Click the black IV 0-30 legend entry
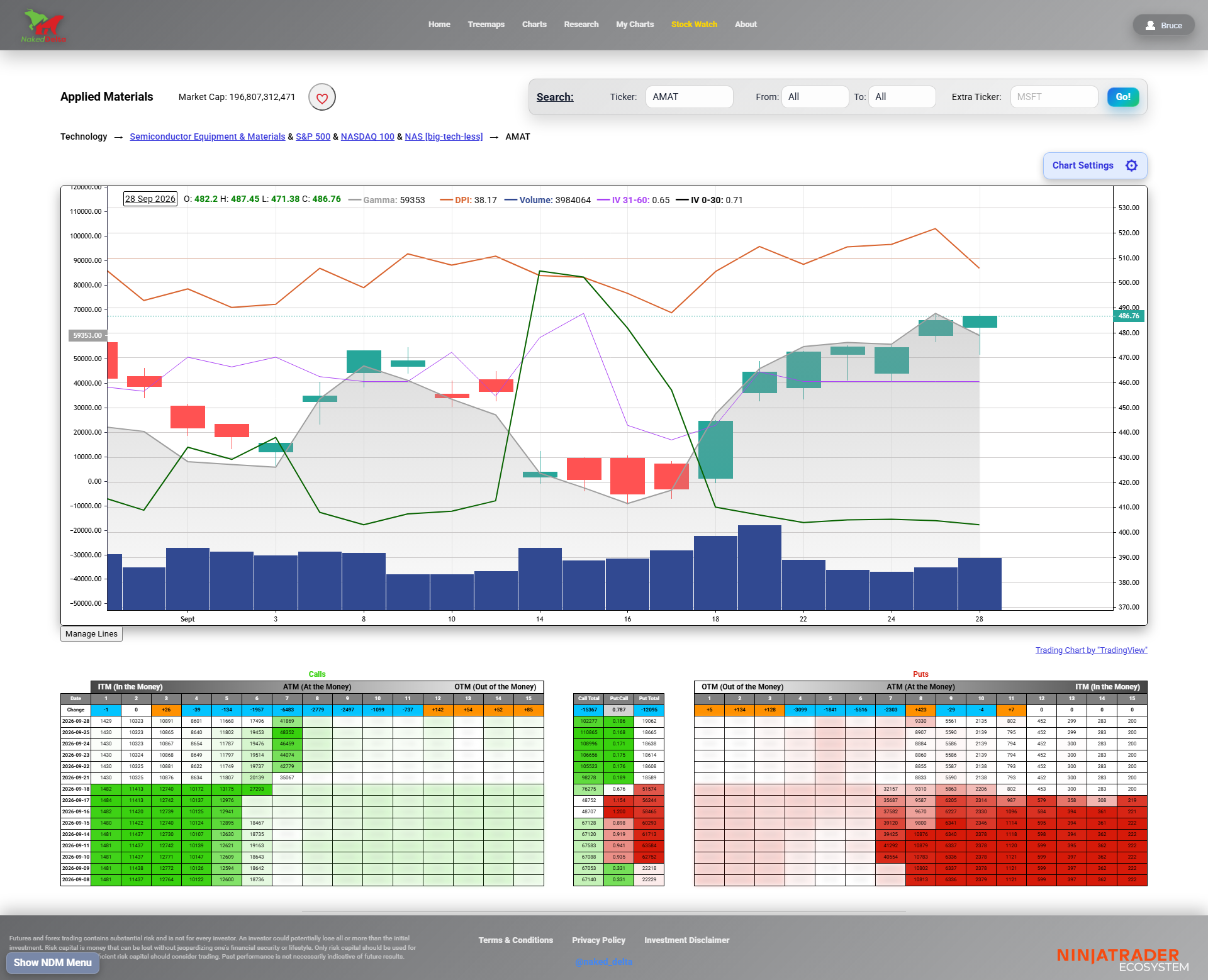1208x980 pixels. point(709,200)
